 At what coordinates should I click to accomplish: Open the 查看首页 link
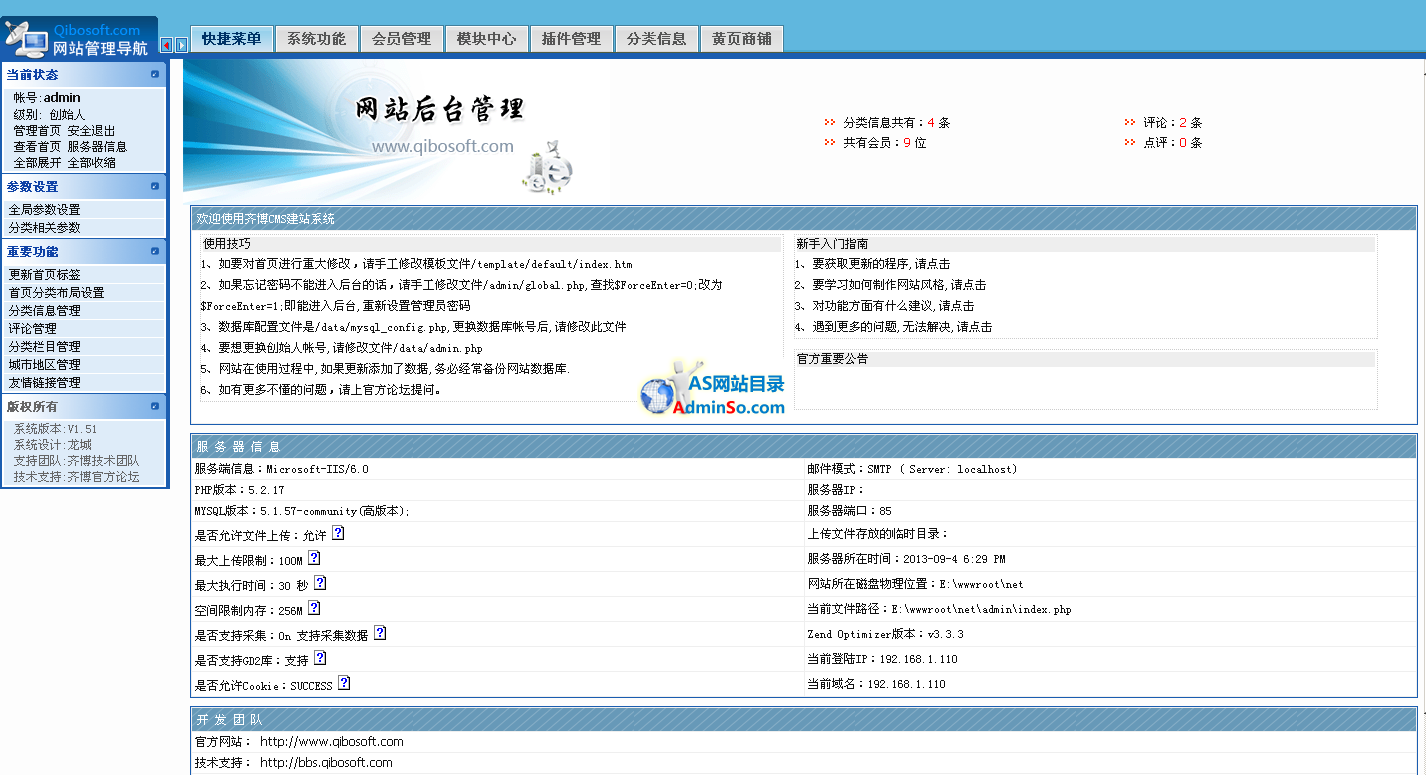click(37, 146)
